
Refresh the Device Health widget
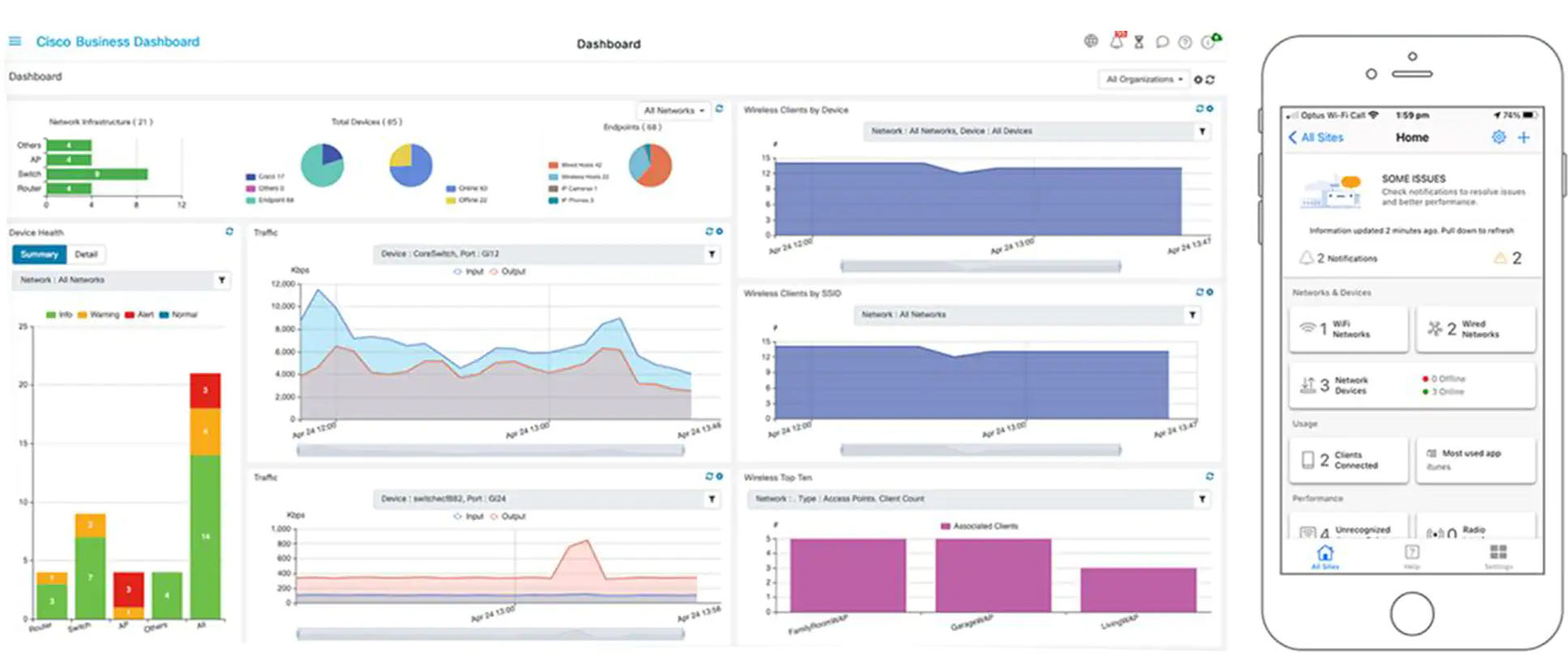click(x=229, y=232)
